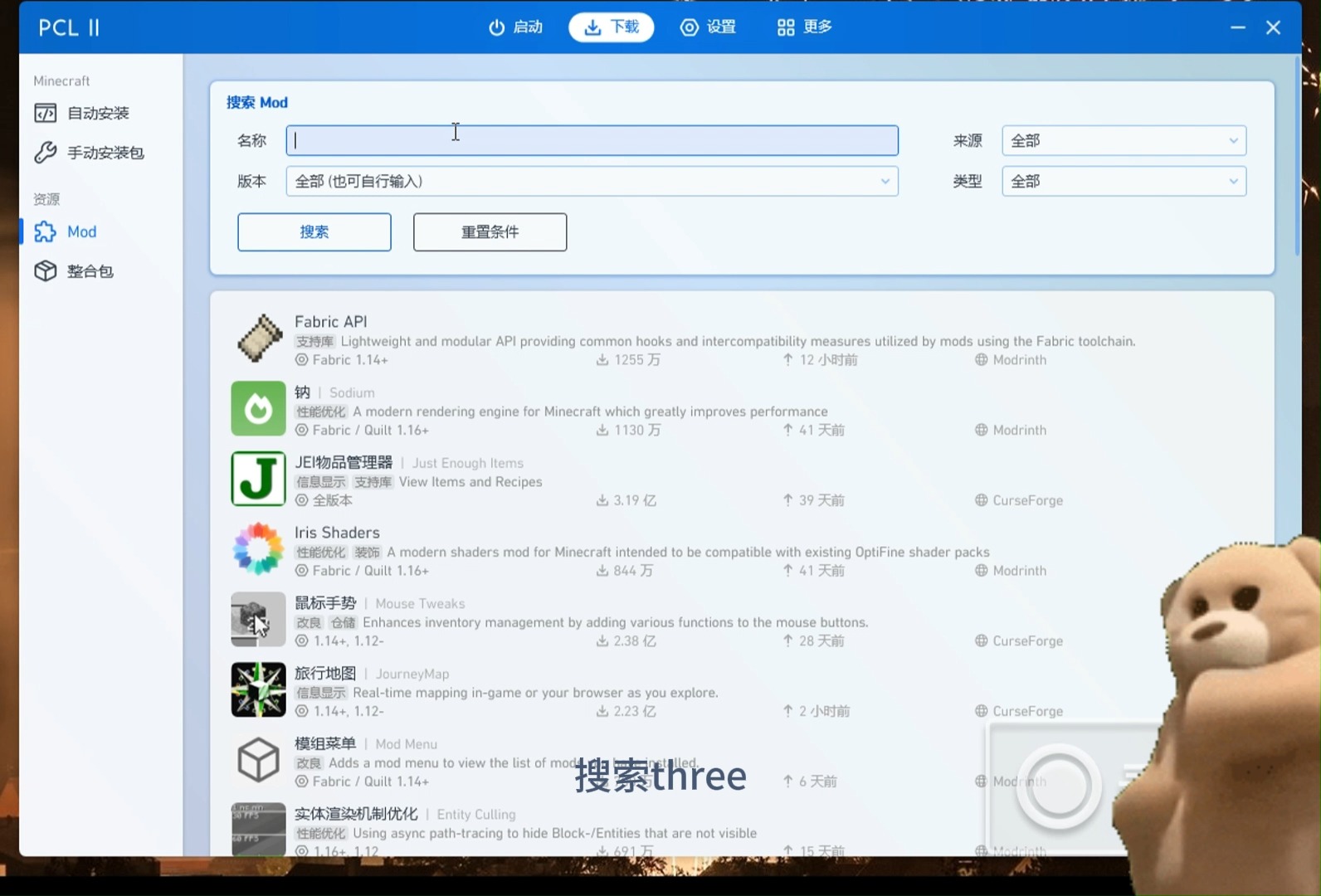The image size is (1321, 896).
Task: Expand the 来源 source dropdown
Action: coord(1124,140)
